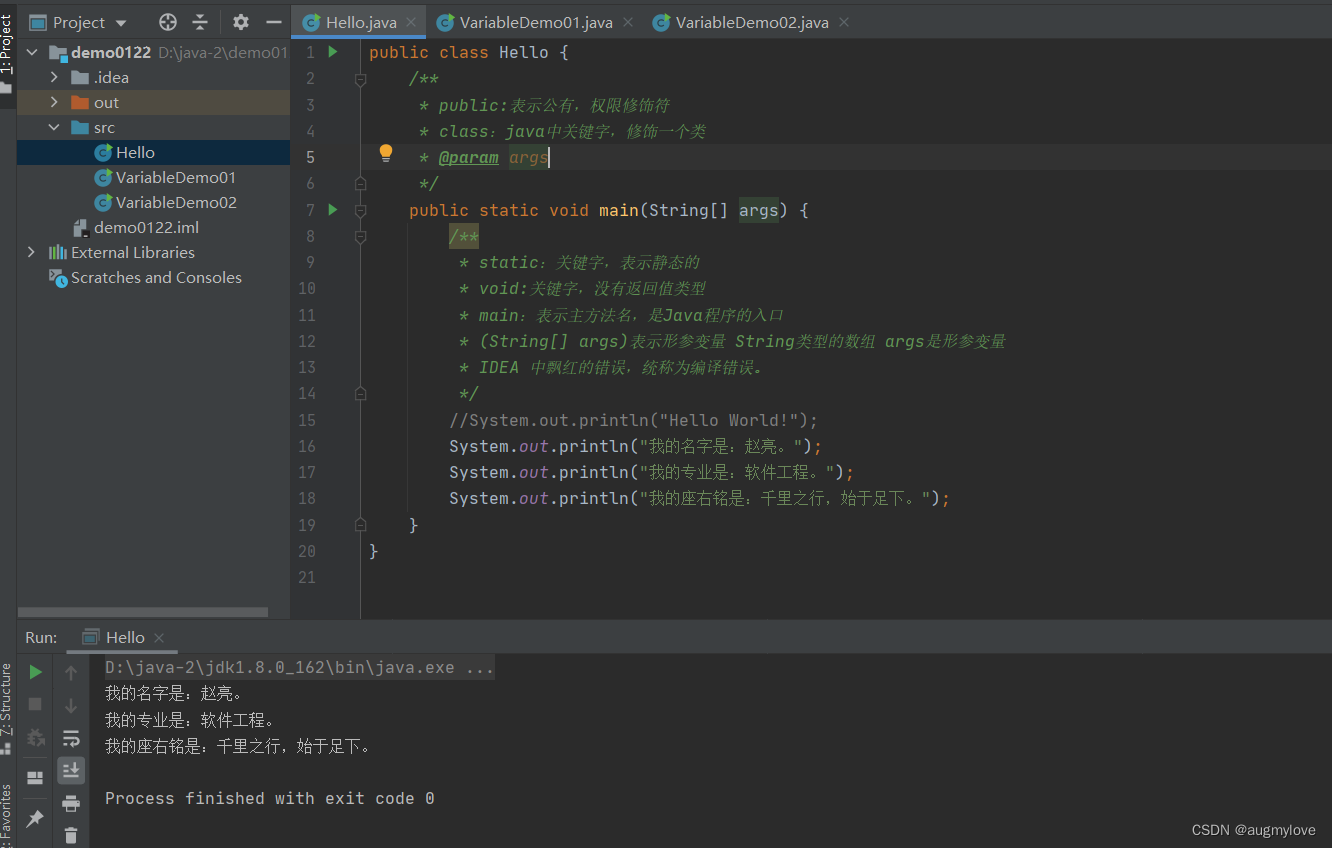Screen dimensions: 1332x848
Task: Stop the running process
Action: point(35,704)
